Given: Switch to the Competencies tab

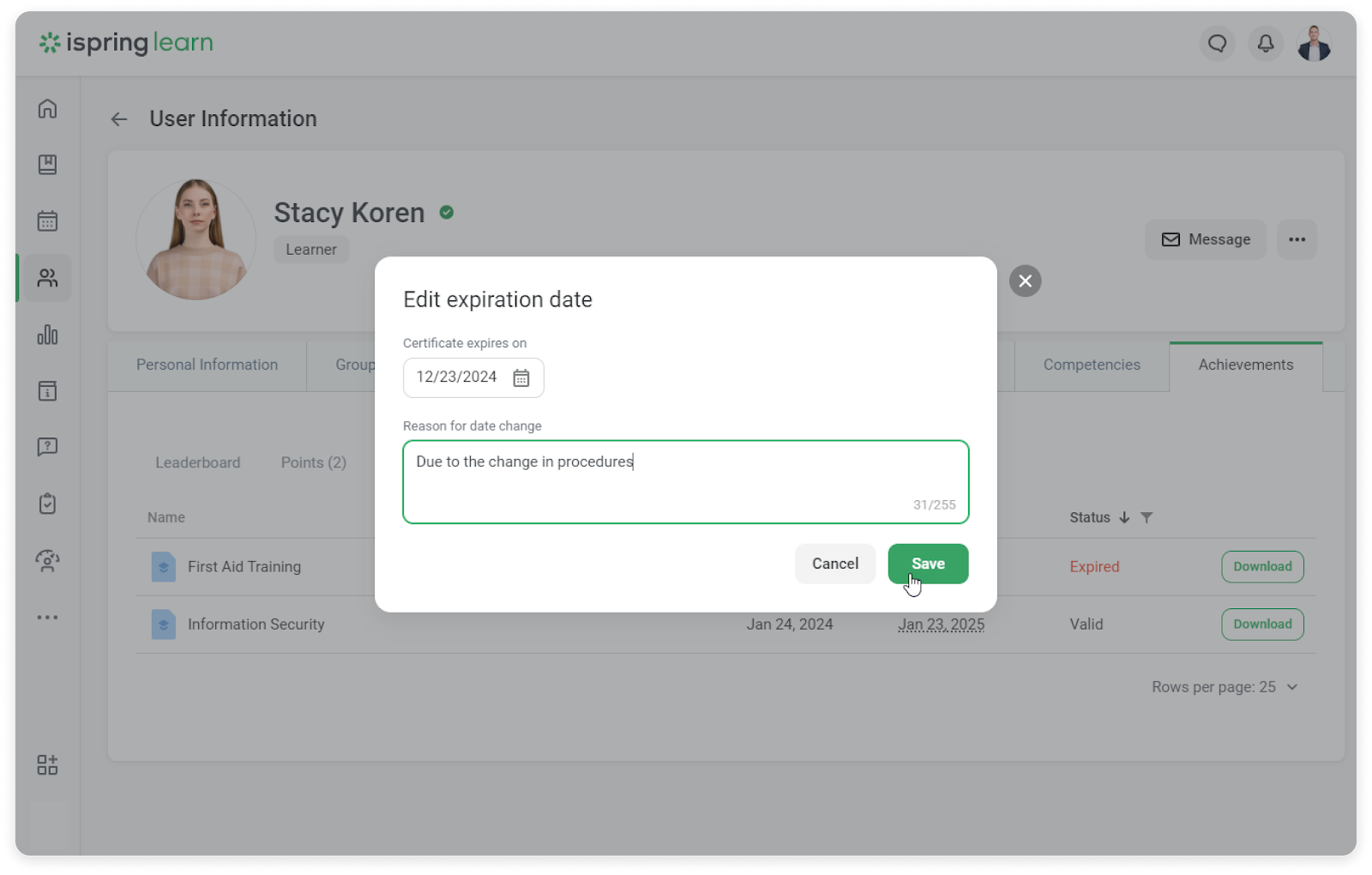Looking at the screenshot, I should coord(1091,365).
